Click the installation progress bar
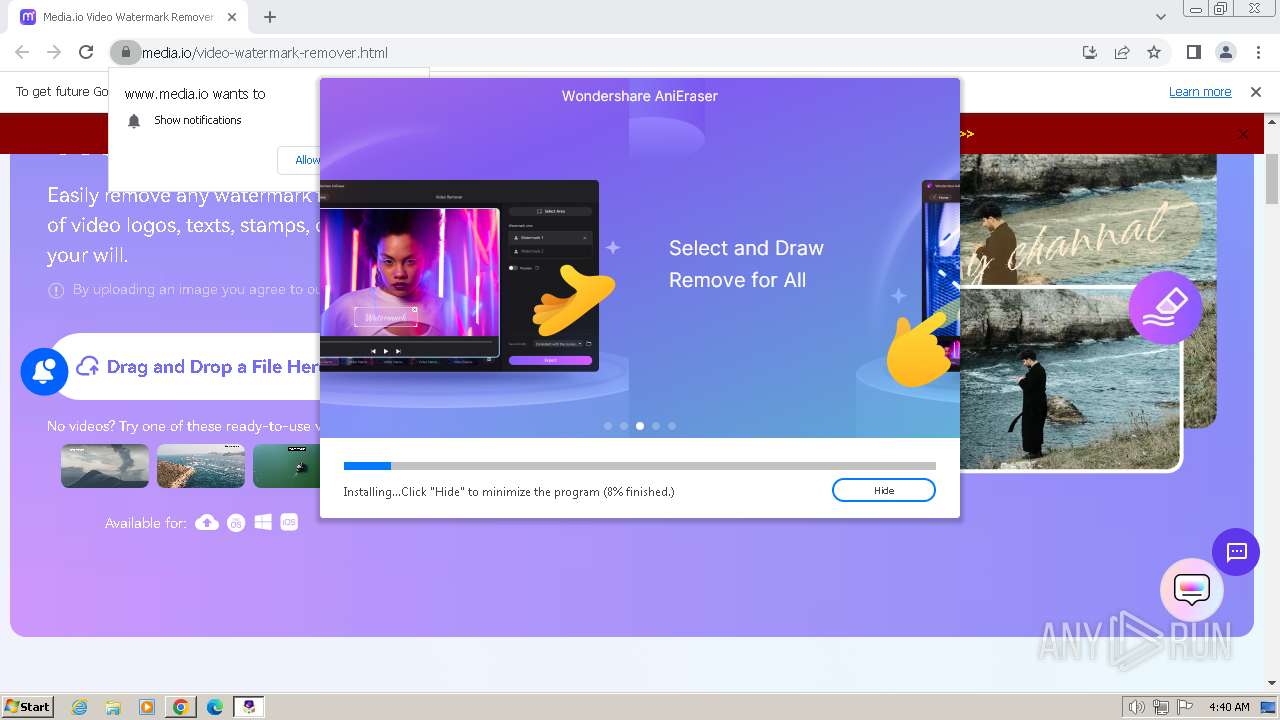 point(640,466)
